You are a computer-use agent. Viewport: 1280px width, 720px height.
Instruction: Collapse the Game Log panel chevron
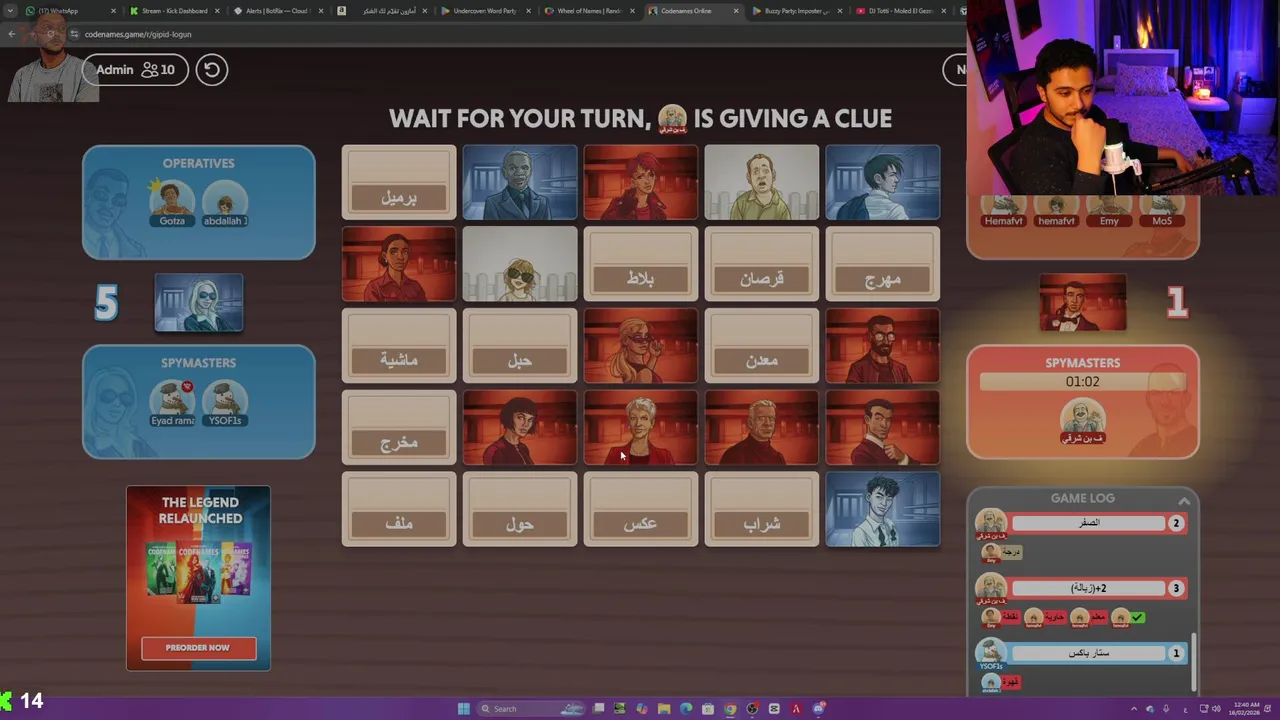click(x=1184, y=501)
